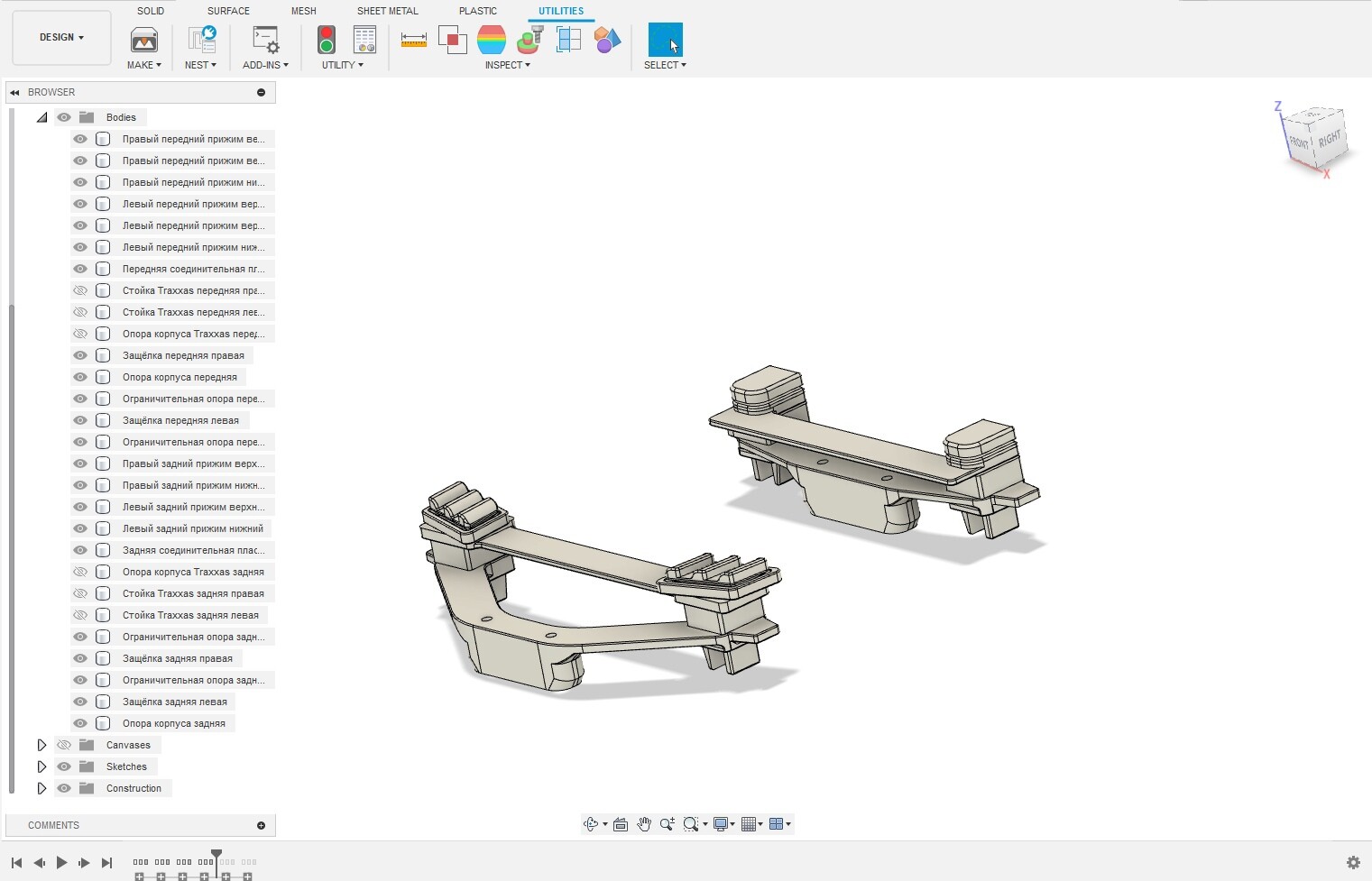Select the UTILITIES tab
The height and width of the screenshot is (881, 1372).
pyautogui.click(x=561, y=11)
